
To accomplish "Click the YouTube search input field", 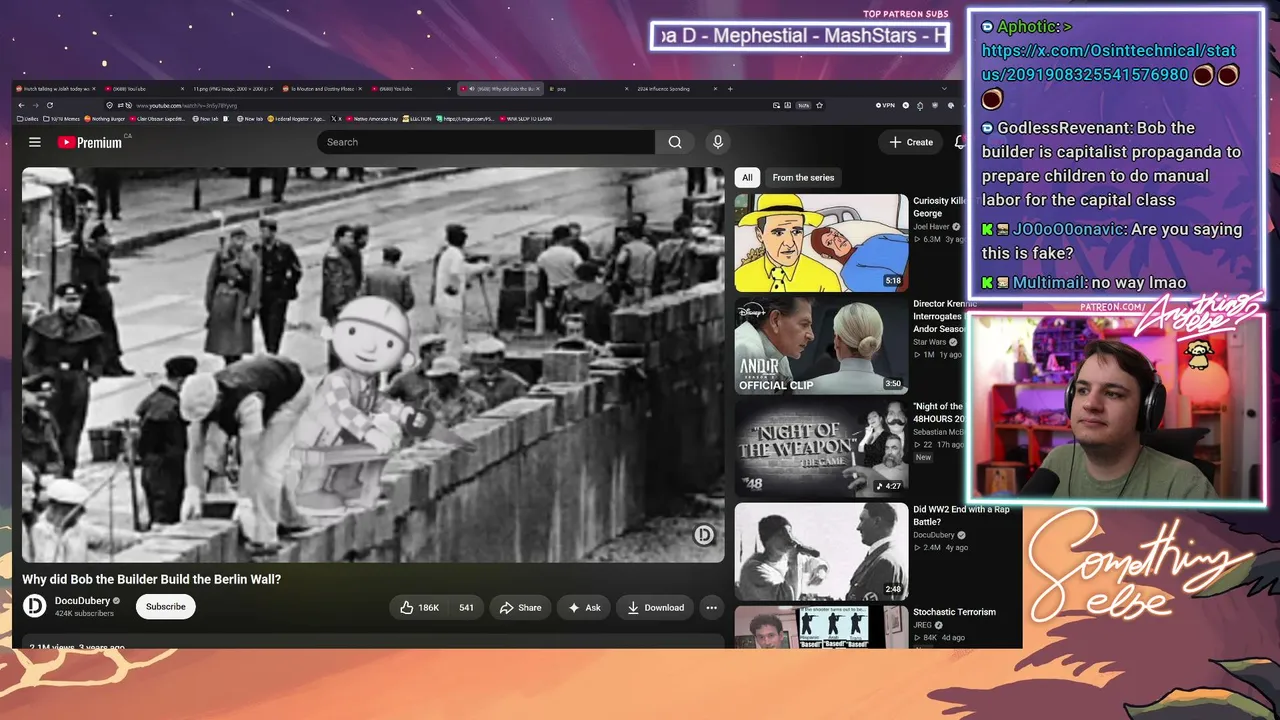I will 486,142.
